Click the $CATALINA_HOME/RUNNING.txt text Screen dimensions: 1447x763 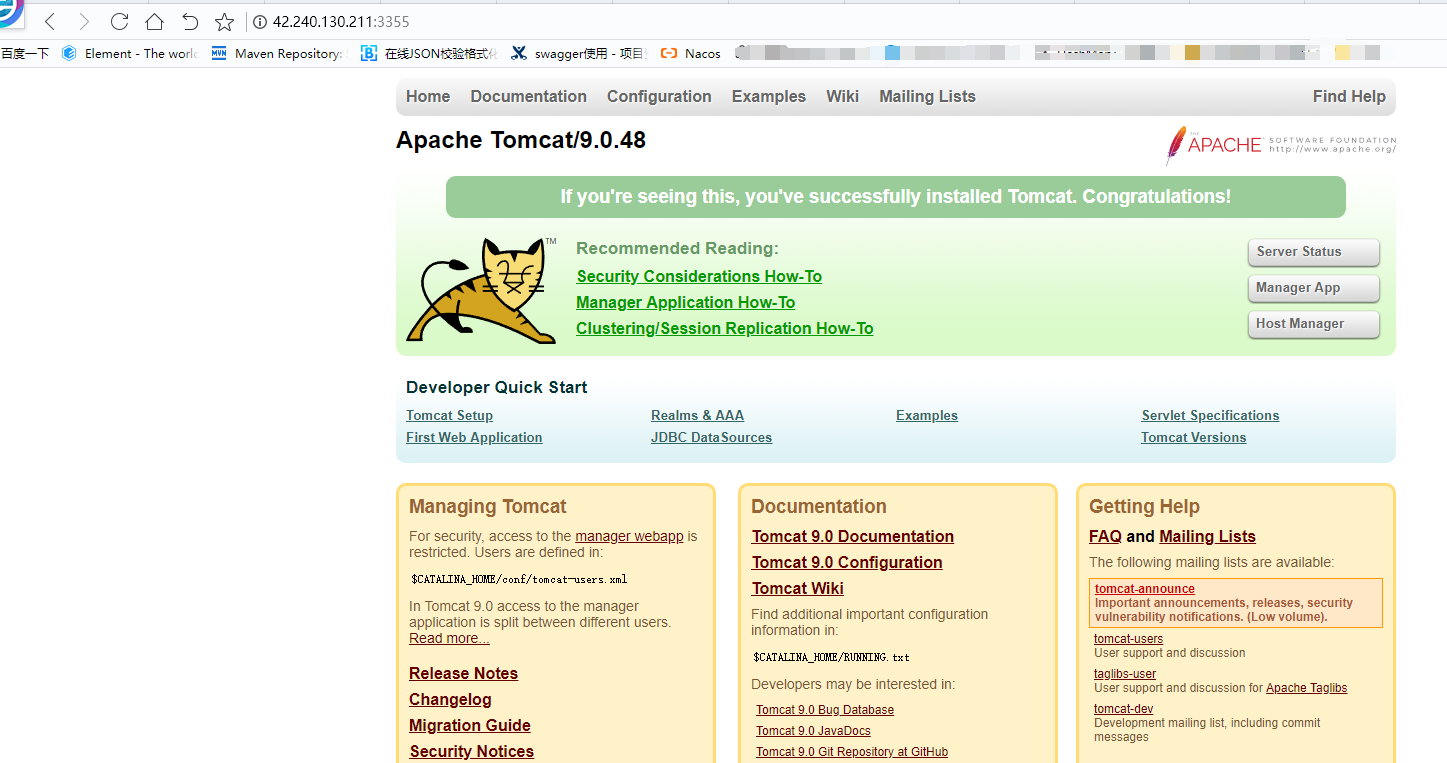click(832, 657)
